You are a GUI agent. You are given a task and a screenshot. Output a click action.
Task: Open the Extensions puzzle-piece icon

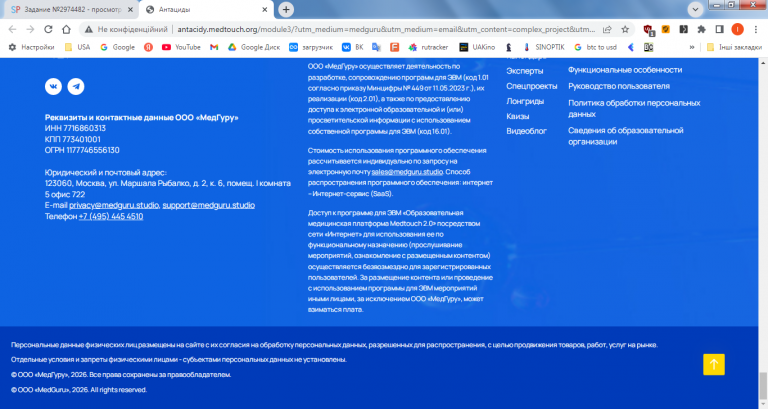click(701, 29)
